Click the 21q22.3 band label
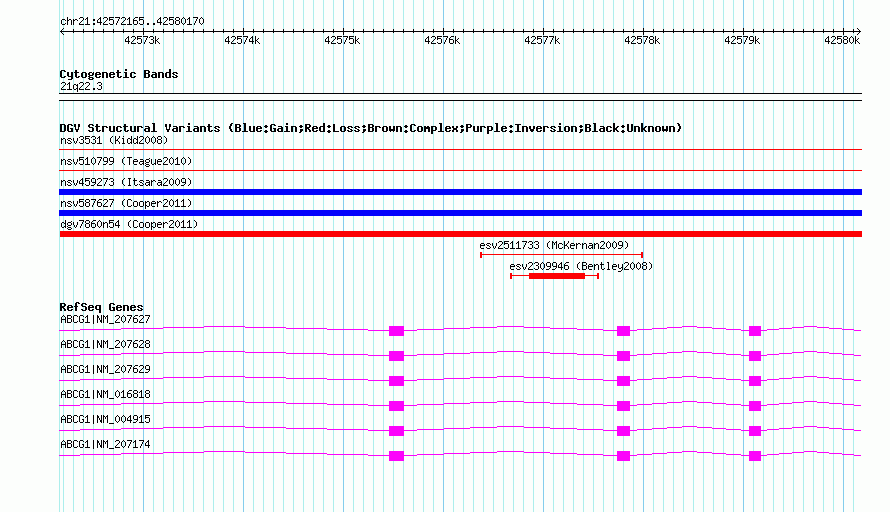 tap(81, 86)
